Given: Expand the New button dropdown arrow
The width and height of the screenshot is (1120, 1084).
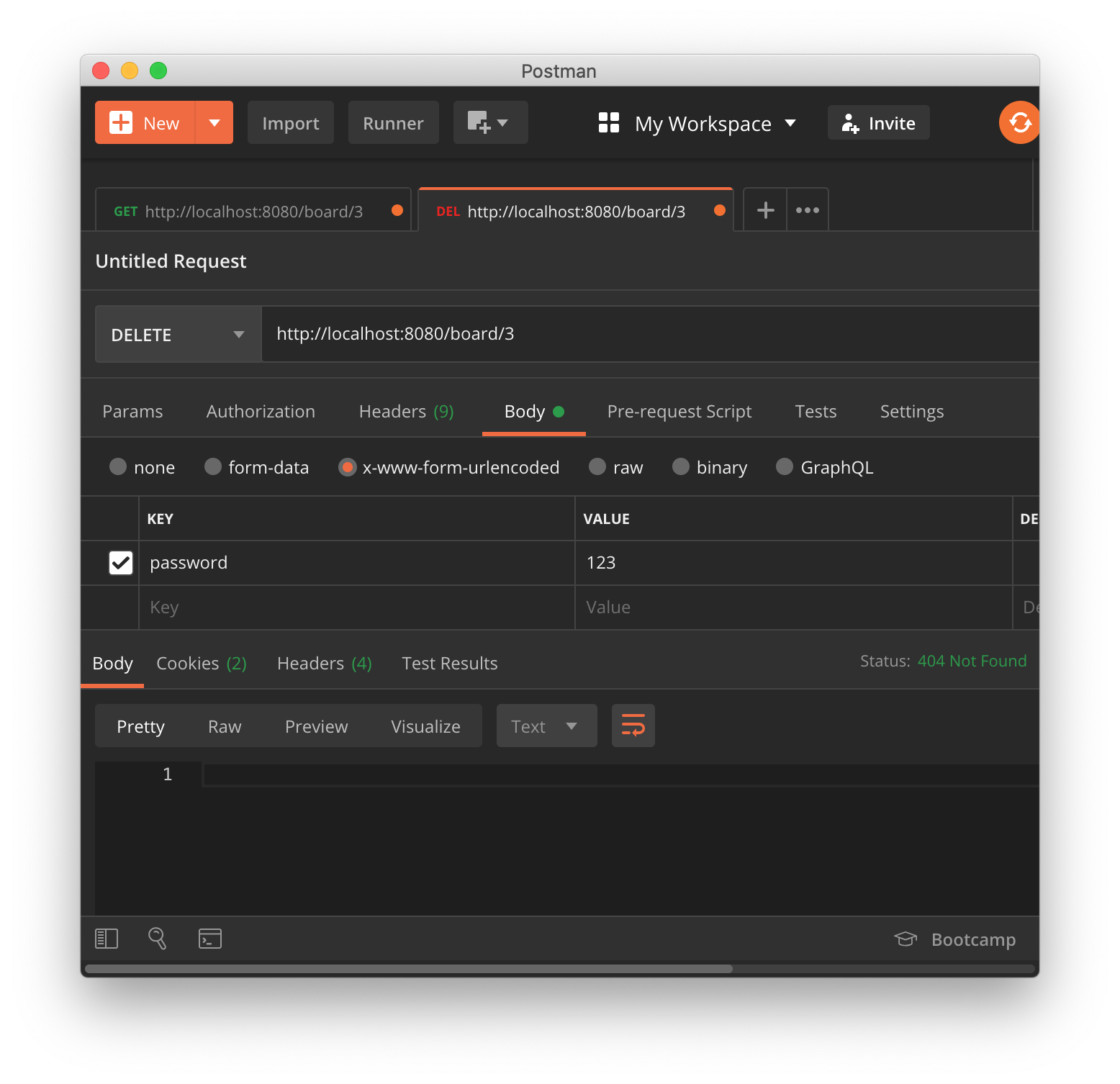Looking at the screenshot, I should point(214,122).
